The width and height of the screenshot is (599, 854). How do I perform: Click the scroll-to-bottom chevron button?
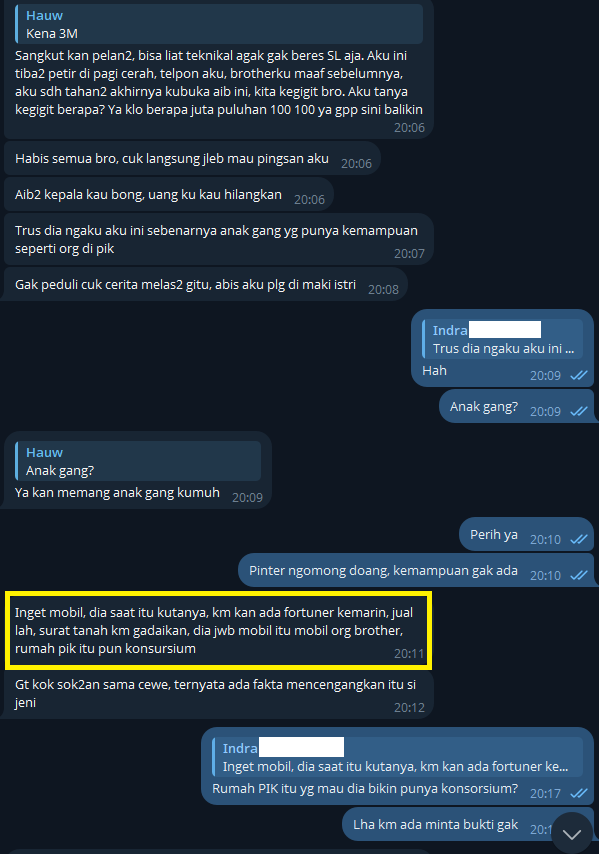(572, 833)
